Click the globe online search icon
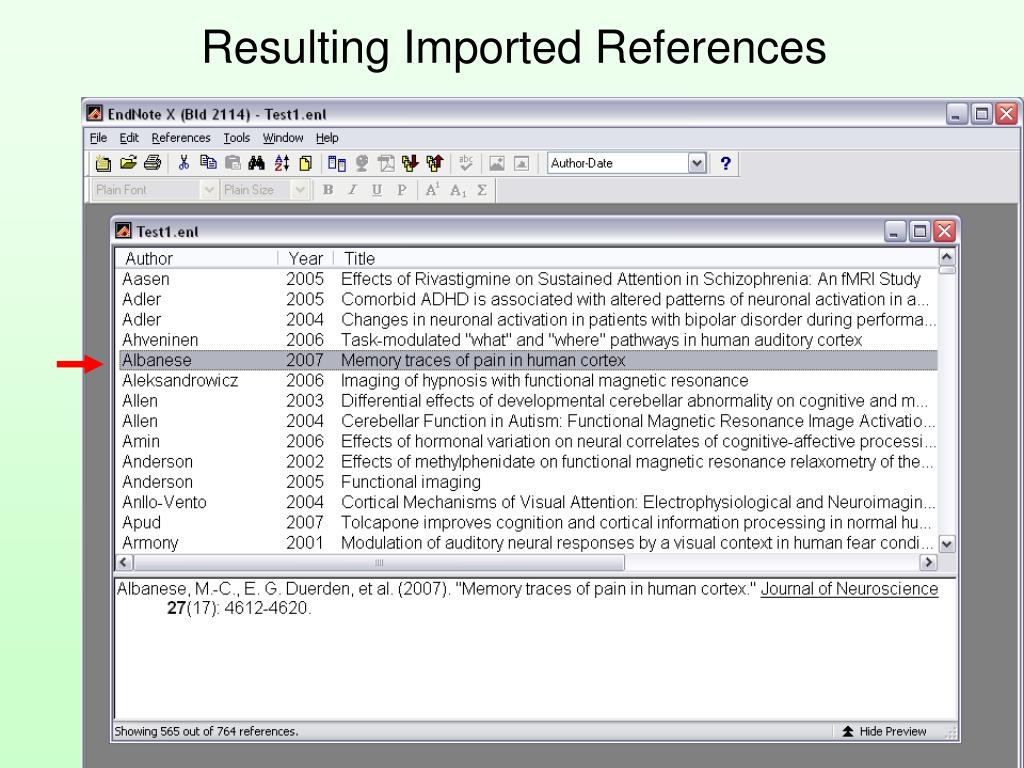This screenshot has height=768, width=1024. tap(362, 163)
